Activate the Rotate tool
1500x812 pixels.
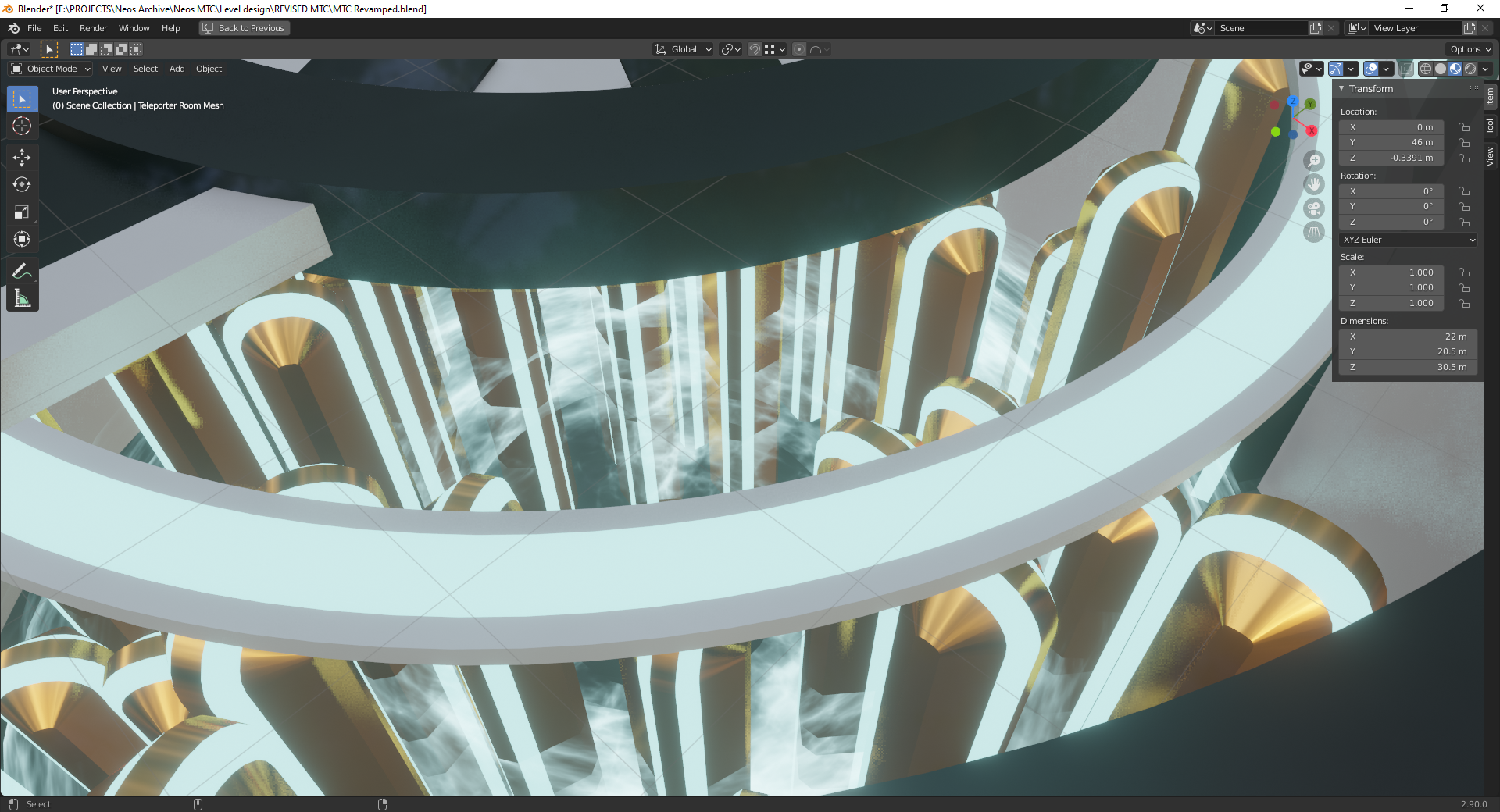coord(22,185)
